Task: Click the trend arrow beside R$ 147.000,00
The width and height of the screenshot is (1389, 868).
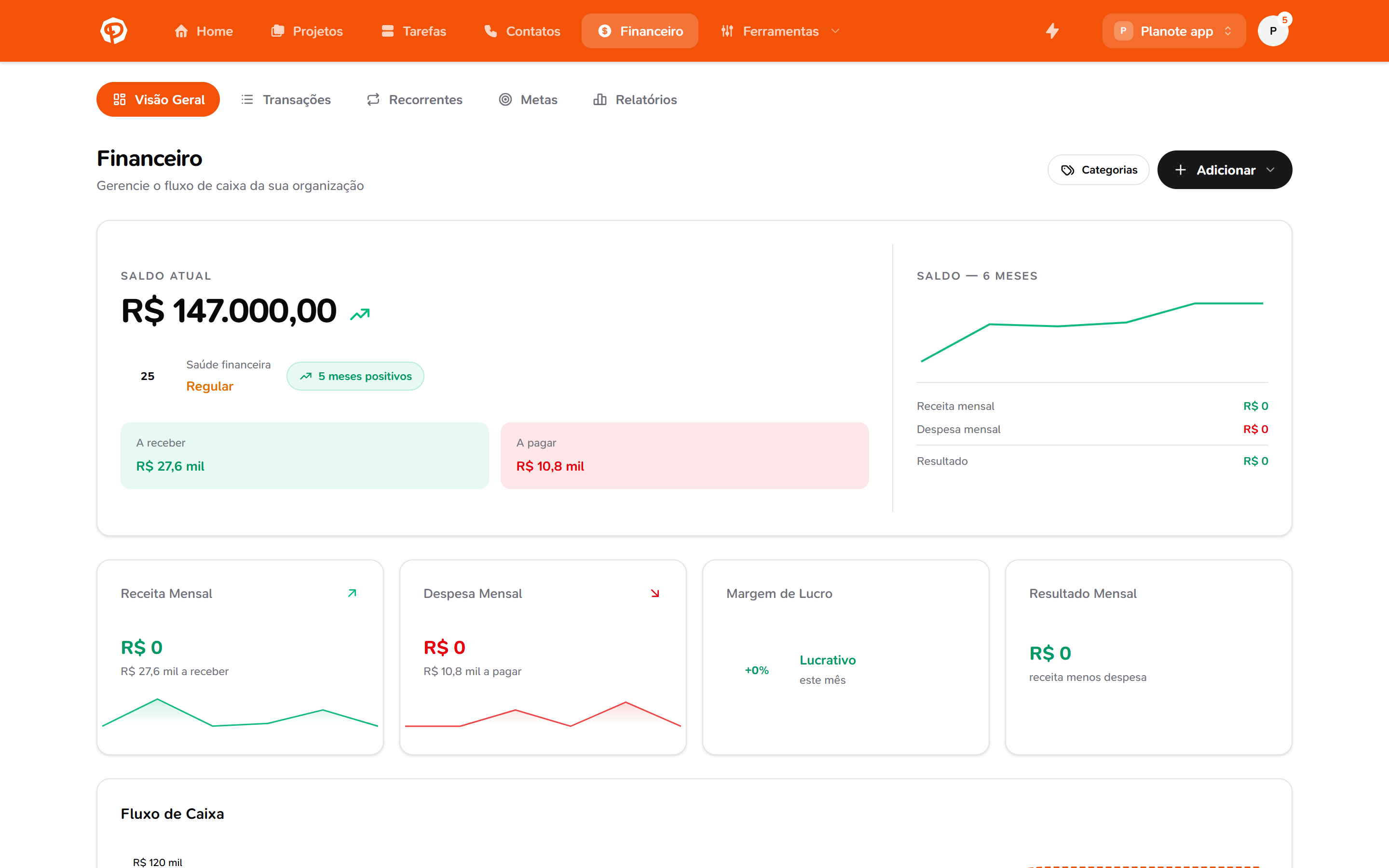Action: click(x=360, y=314)
